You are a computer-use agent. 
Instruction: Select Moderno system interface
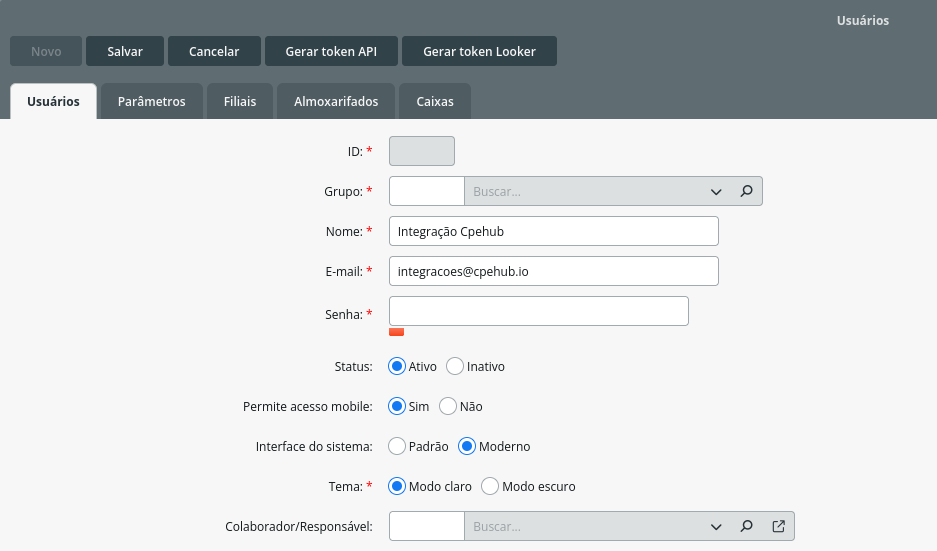coord(467,446)
